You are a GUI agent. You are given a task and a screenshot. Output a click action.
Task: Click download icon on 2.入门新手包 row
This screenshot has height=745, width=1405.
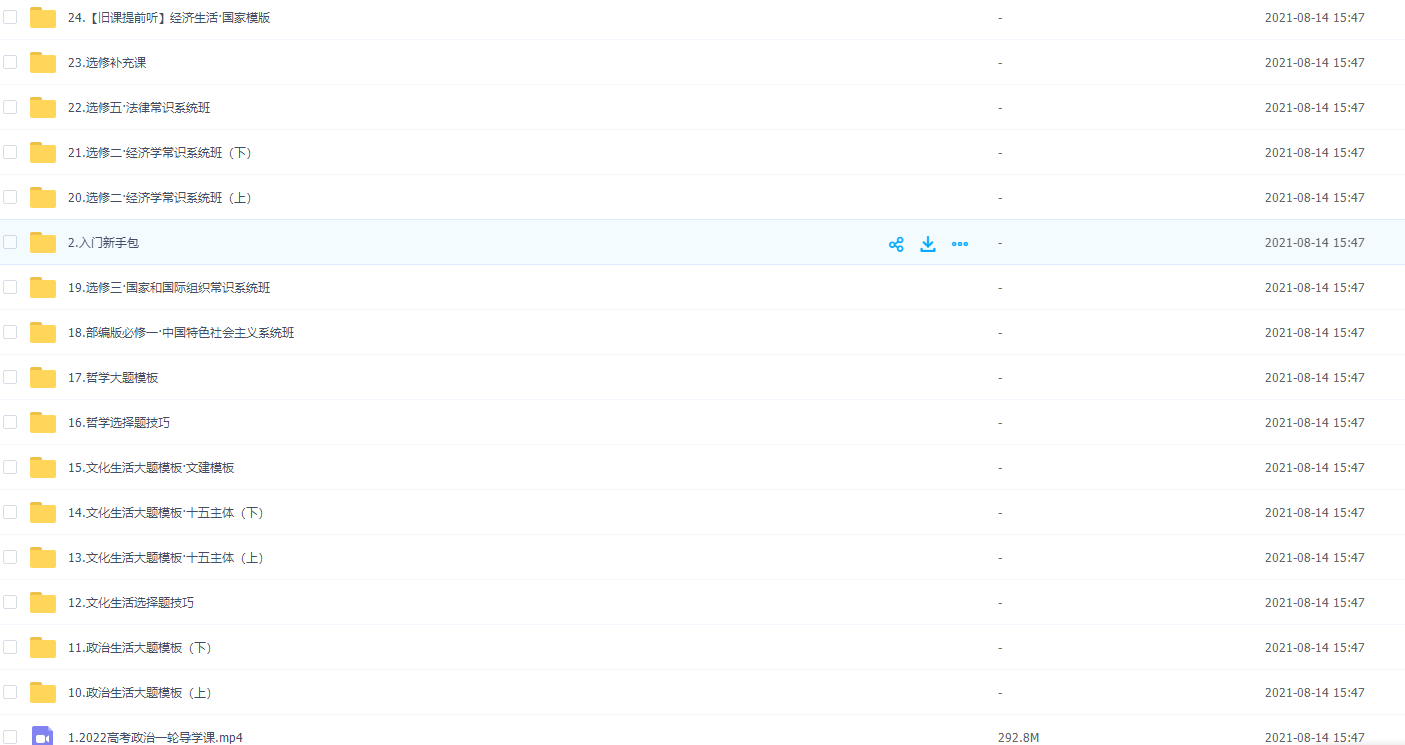click(928, 244)
